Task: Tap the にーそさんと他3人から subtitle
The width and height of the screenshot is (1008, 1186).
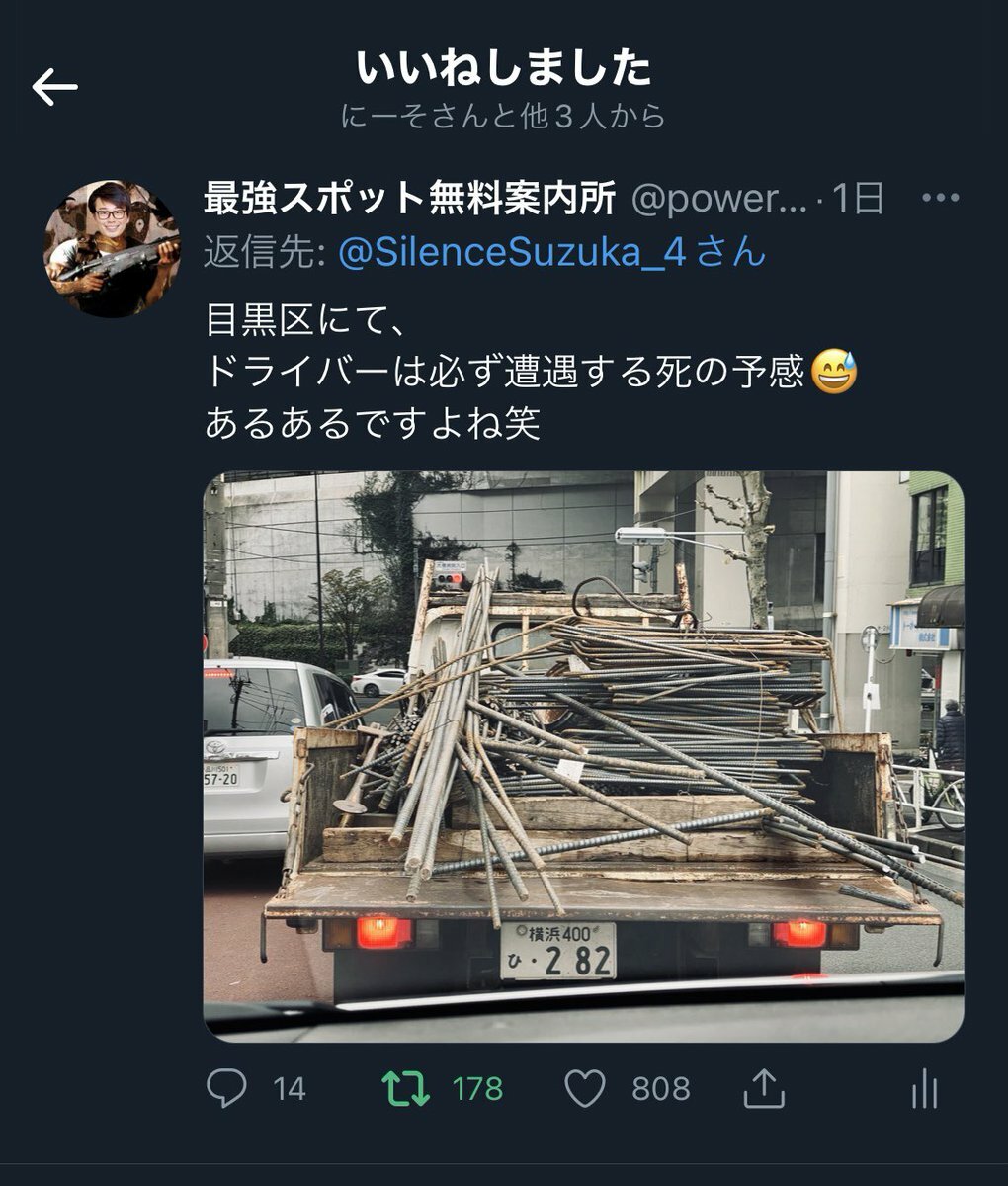Action: [503, 117]
